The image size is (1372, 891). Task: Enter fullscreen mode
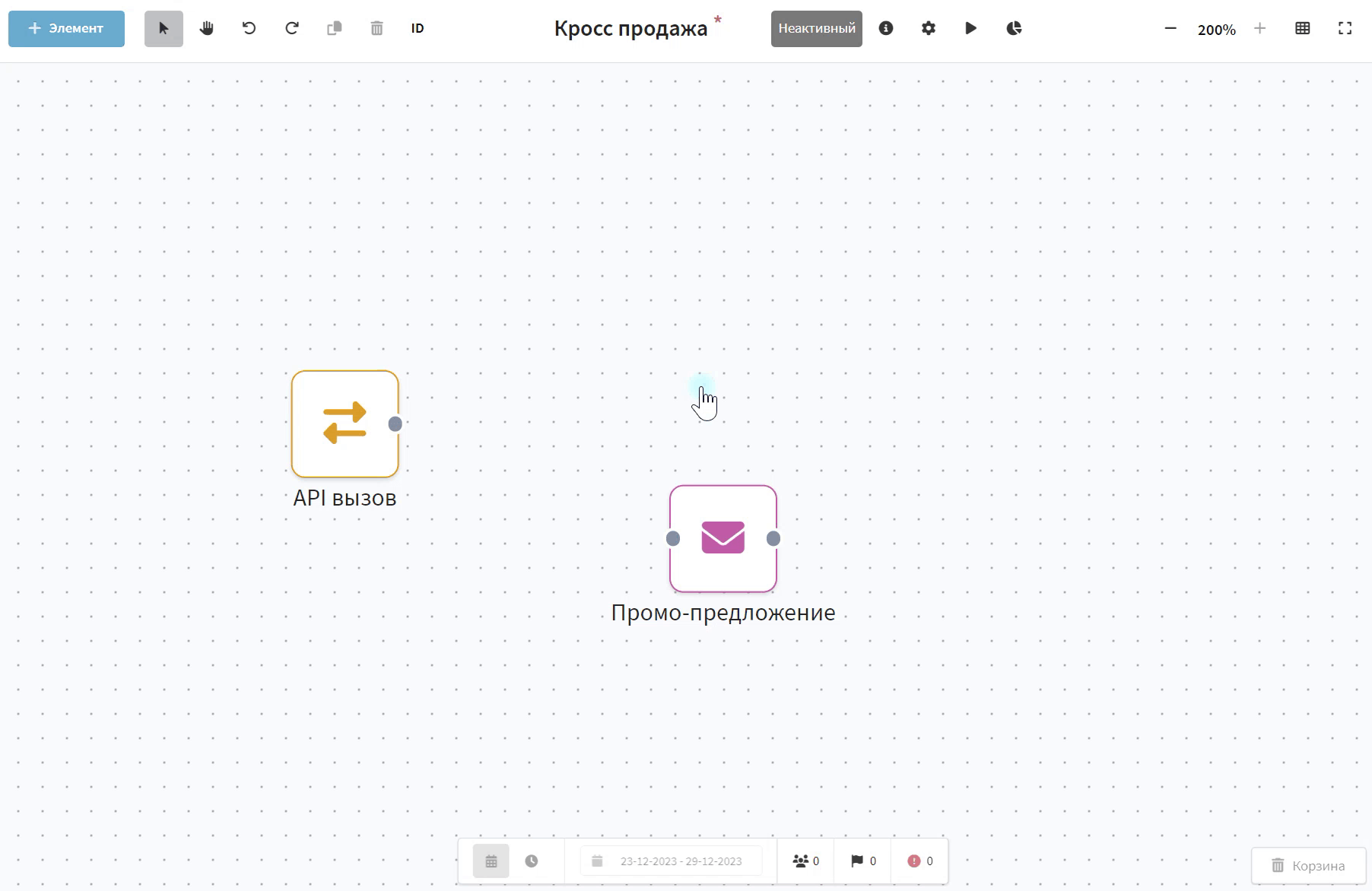pyautogui.click(x=1345, y=29)
